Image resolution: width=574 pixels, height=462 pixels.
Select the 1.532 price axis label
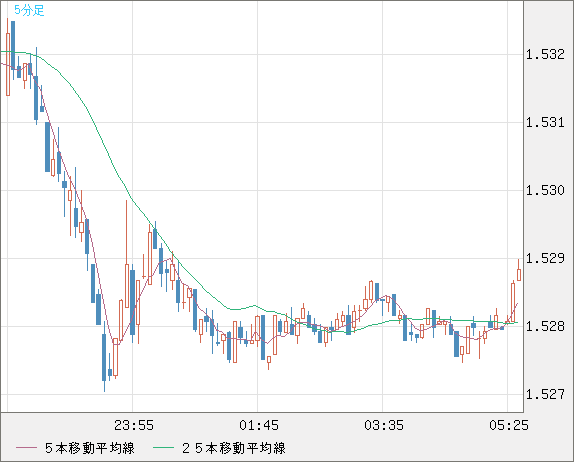tap(545, 55)
